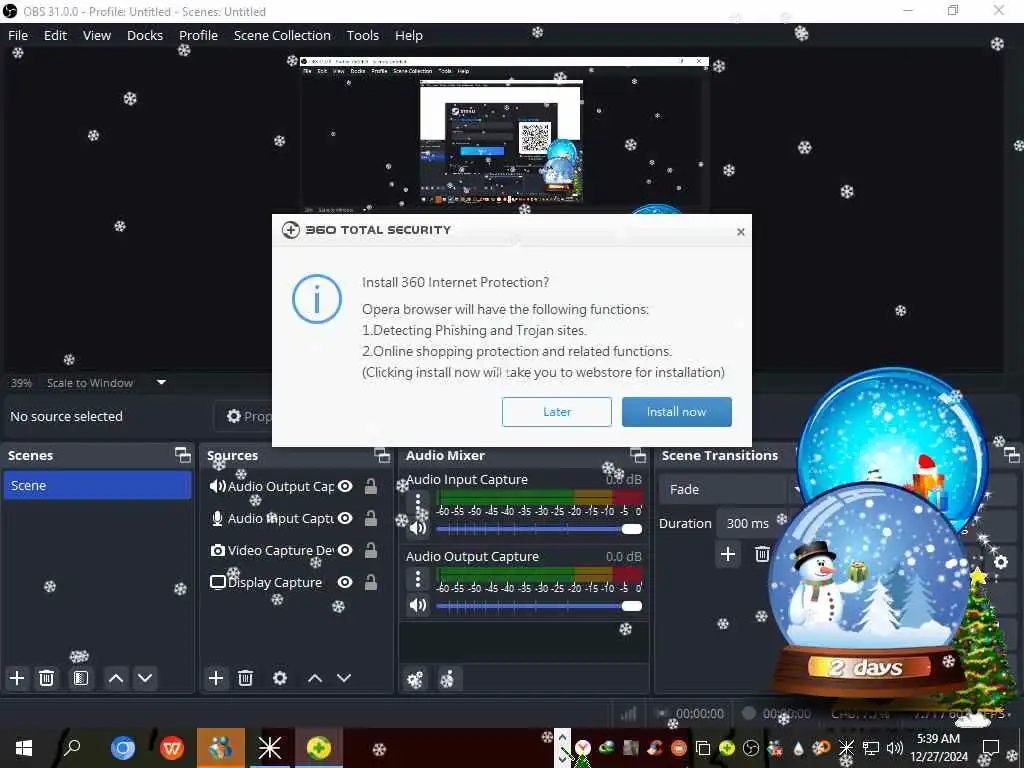Open taskbar volume speaker icon
This screenshot has width=1024, height=768.
point(894,748)
